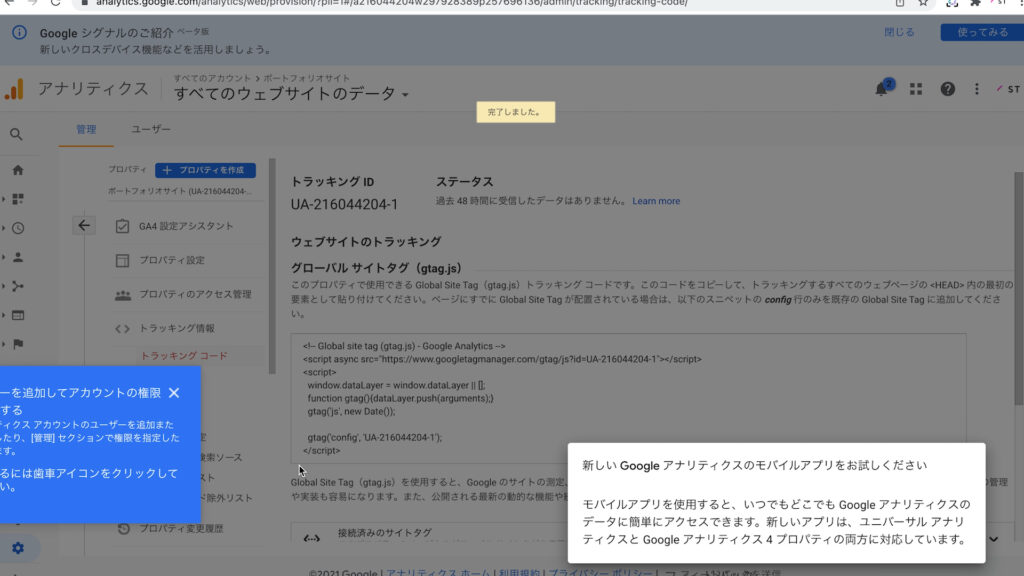Viewport: 1024px width, 576px height.
Task: Collapse the トラッキング情報 section
Action: [176, 328]
